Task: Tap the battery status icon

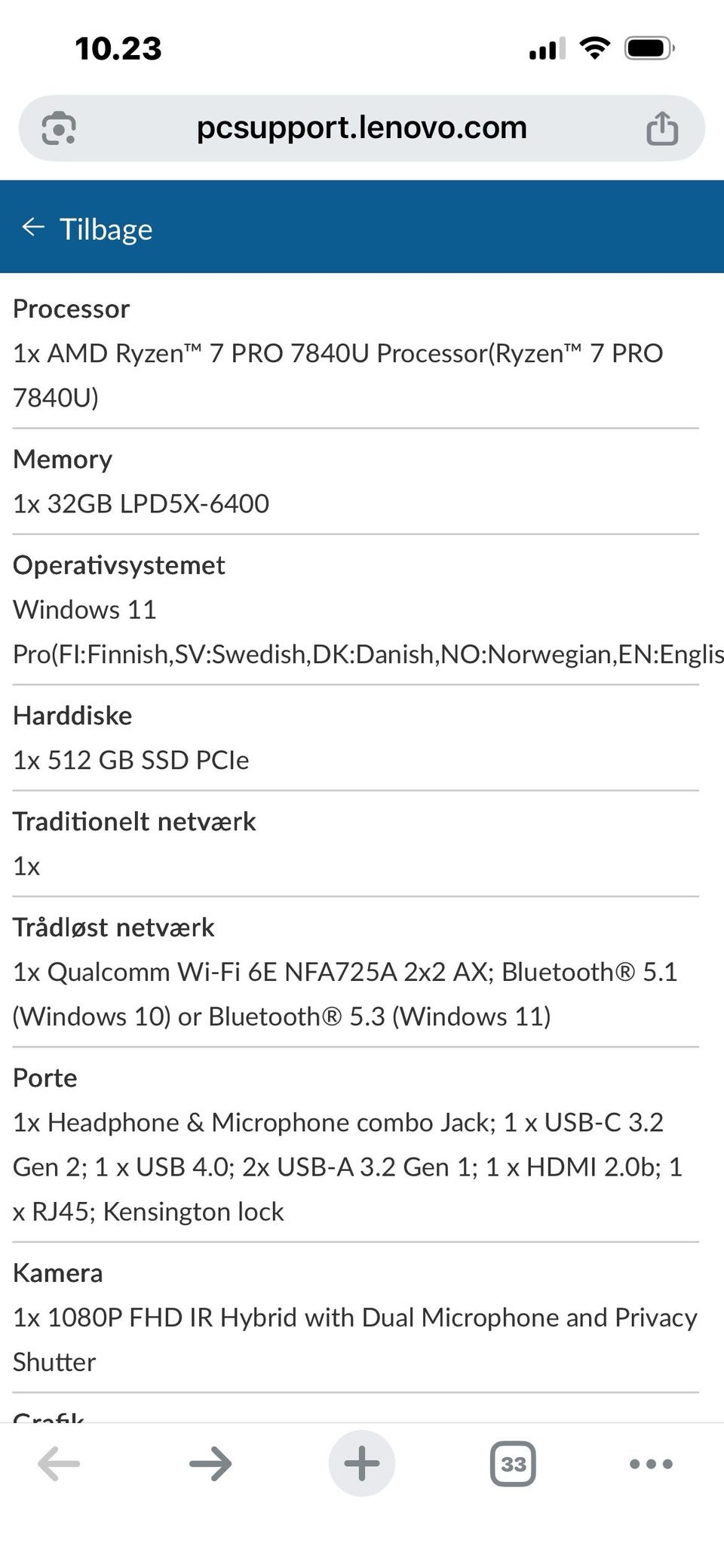Action: click(x=649, y=49)
